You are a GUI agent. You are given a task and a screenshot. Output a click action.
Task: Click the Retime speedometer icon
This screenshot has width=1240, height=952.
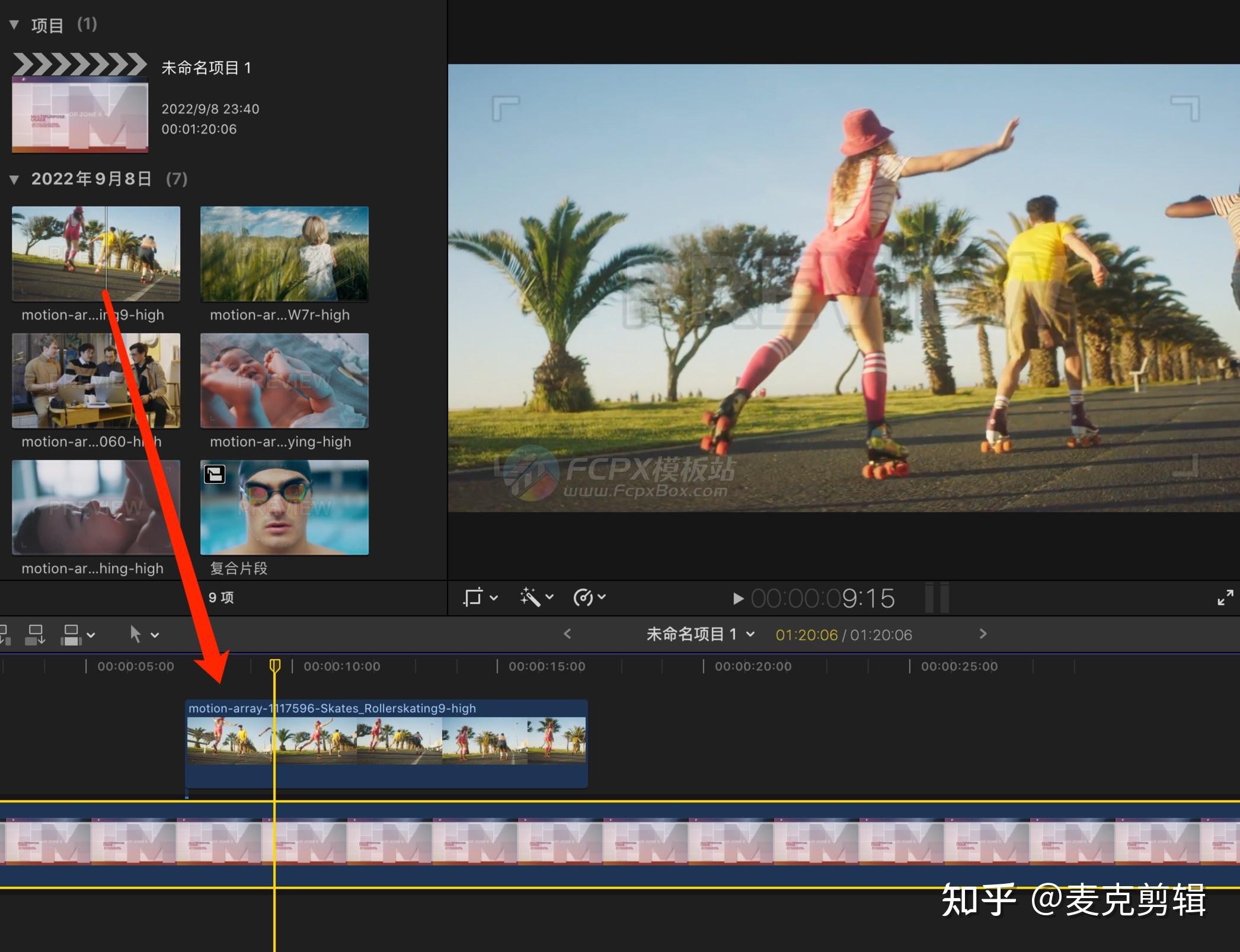click(582, 598)
